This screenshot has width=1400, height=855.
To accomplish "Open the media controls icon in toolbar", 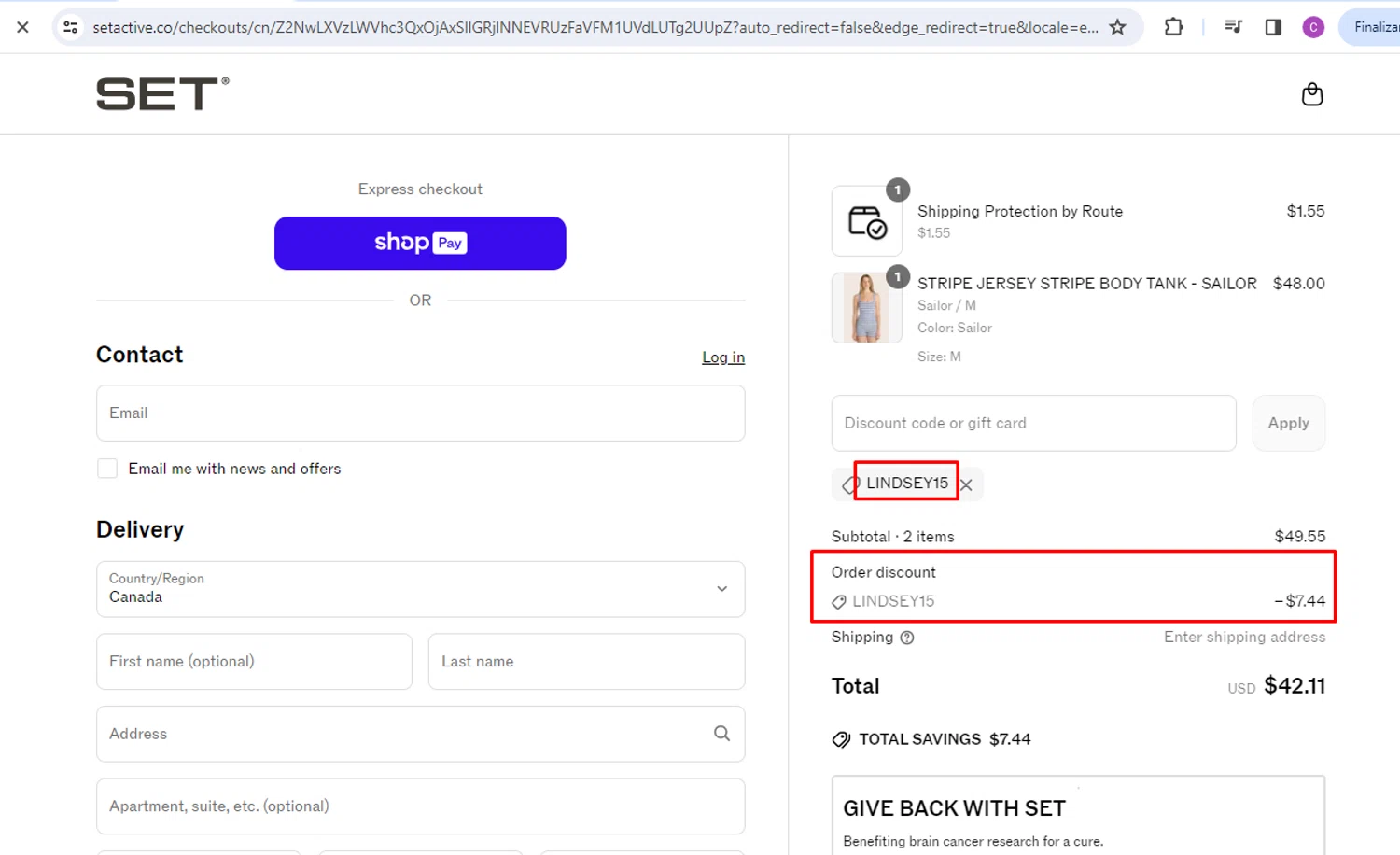I will tap(1233, 27).
